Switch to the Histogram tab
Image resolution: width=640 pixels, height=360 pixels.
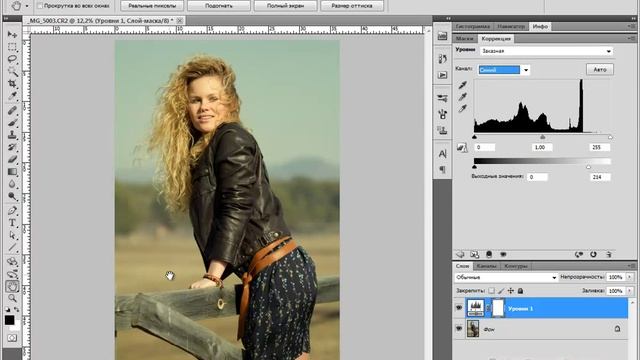[473, 26]
